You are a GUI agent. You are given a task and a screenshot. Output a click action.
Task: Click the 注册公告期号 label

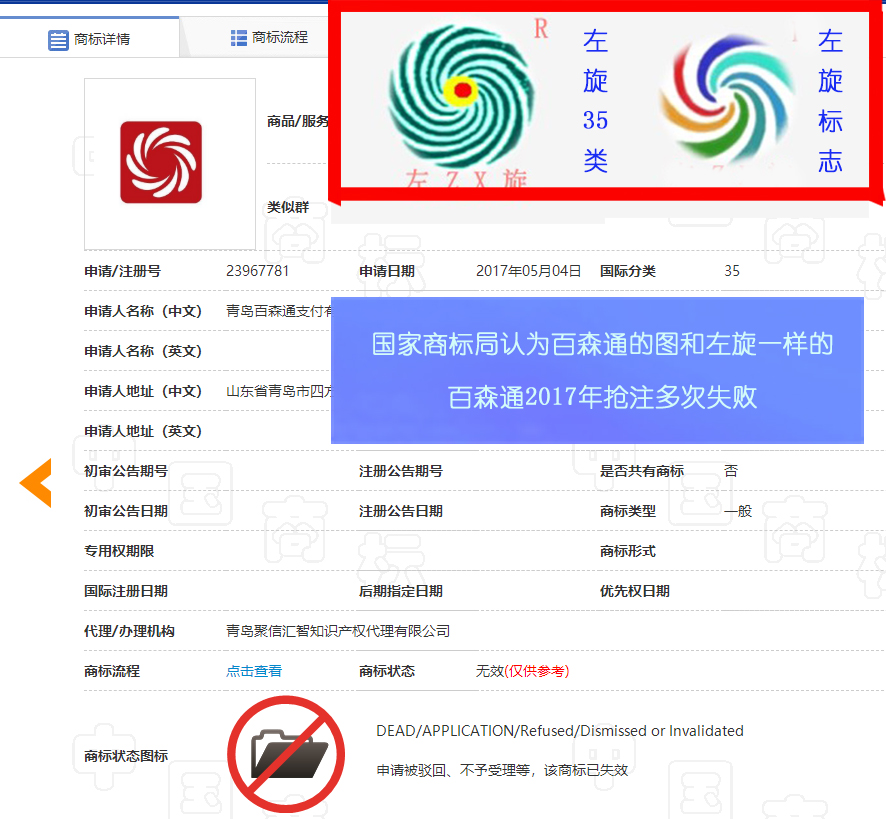coord(401,471)
